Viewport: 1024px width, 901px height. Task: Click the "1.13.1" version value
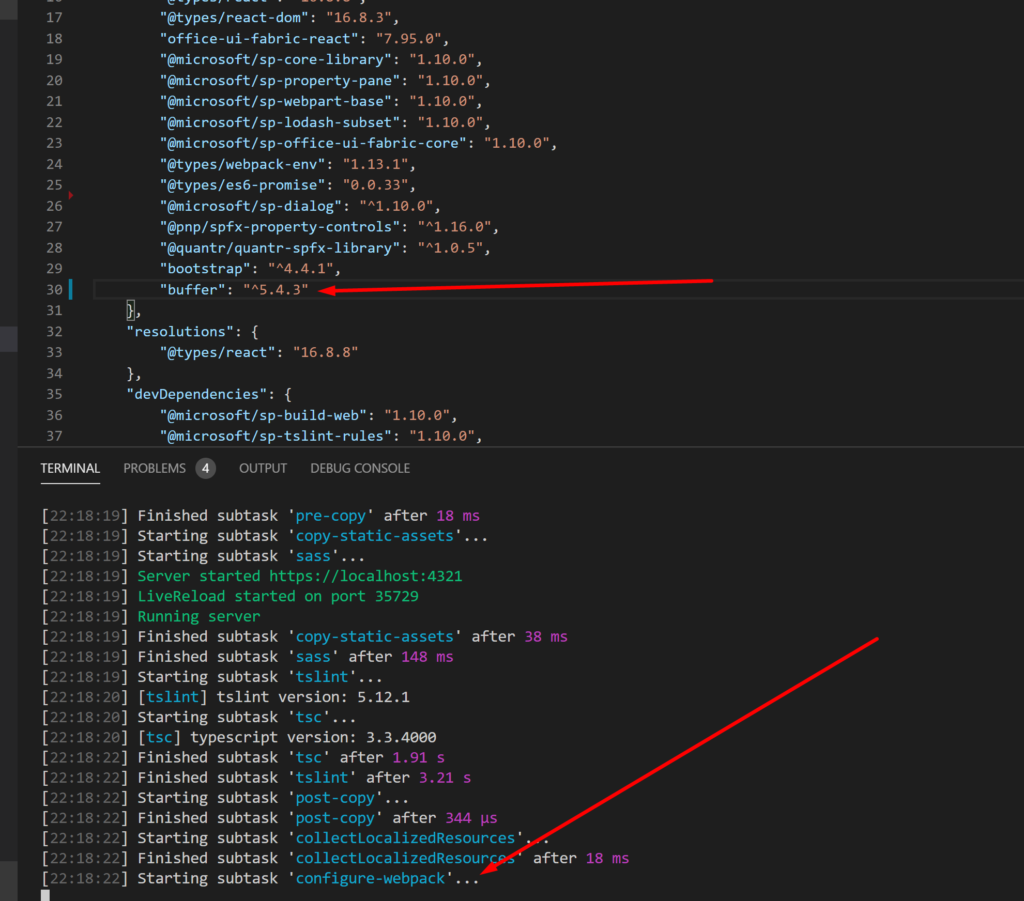375,164
